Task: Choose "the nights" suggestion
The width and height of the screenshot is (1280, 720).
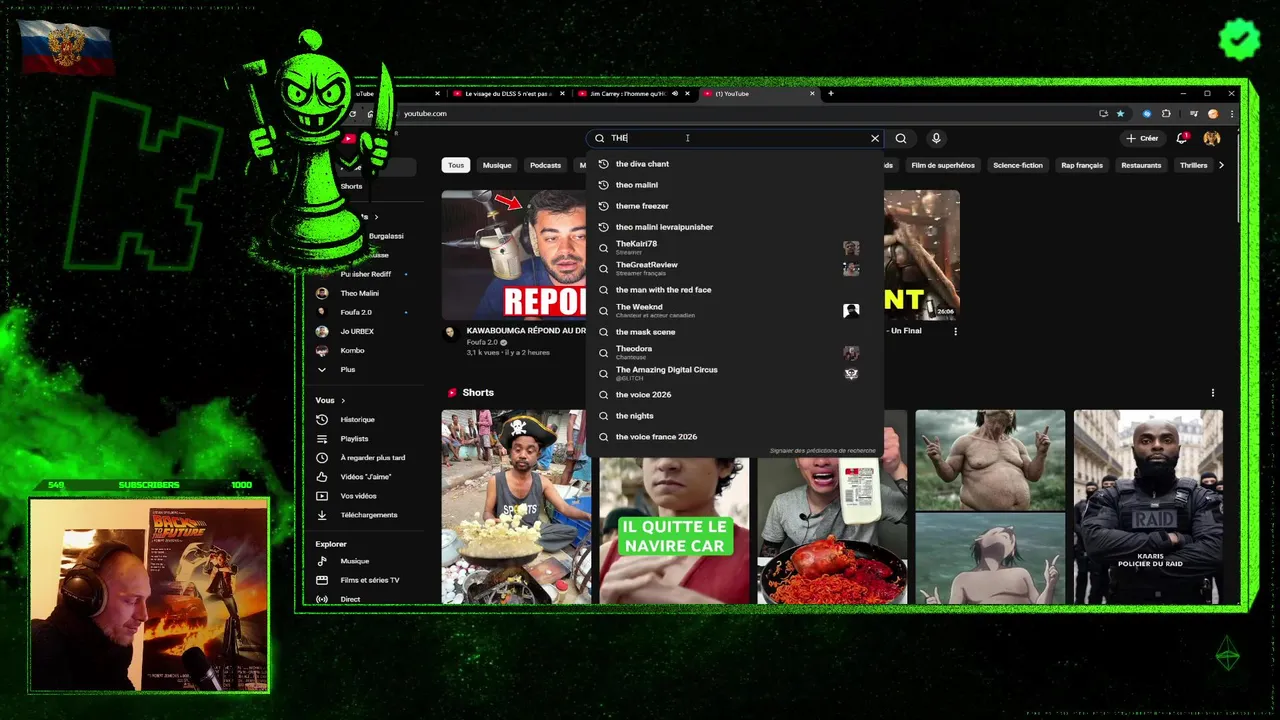Action: click(x=735, y=416)
